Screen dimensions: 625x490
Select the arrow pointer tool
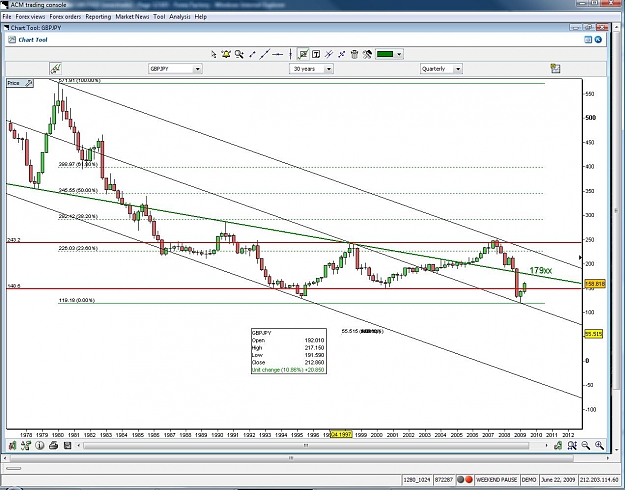[x=214, y=54]
